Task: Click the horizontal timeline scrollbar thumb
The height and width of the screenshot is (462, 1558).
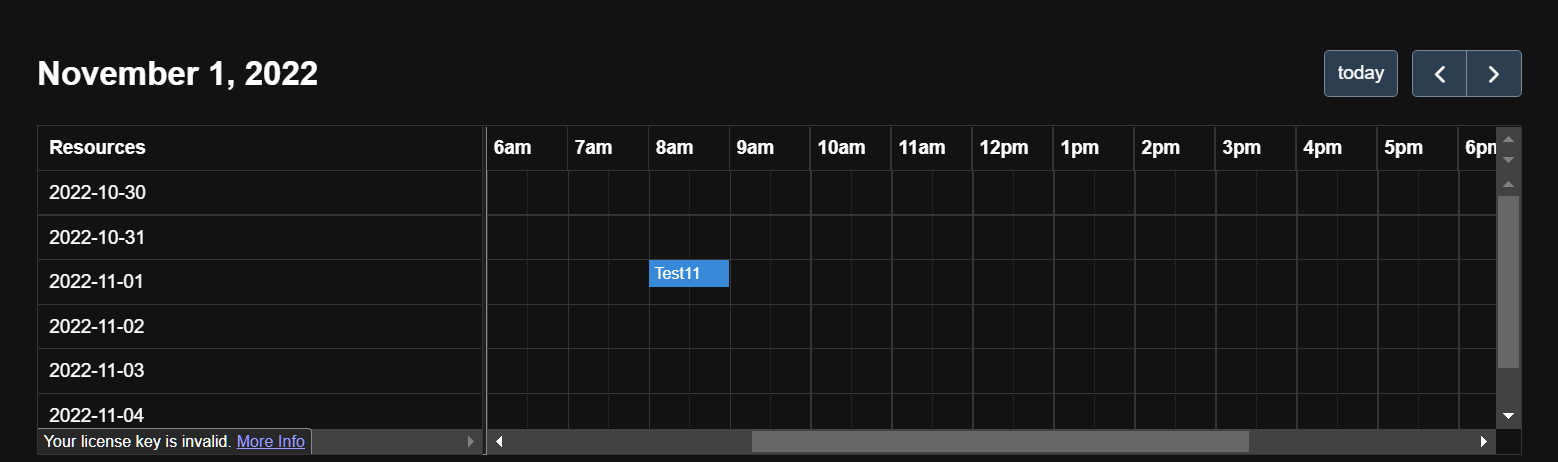Action: coord(1000,441)
